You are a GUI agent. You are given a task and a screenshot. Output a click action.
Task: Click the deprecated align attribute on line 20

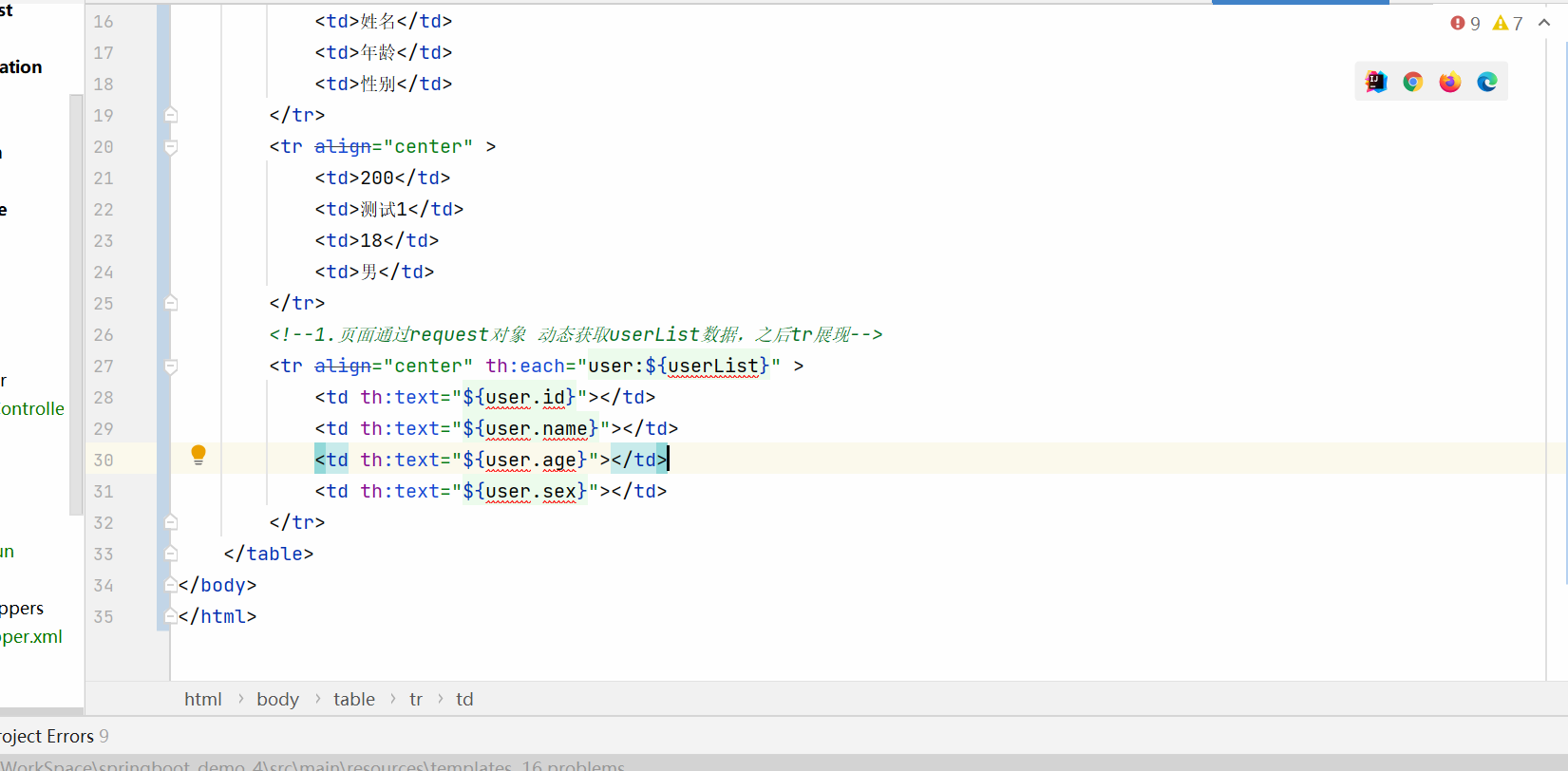pyautogui.click(x=343, y=146)
